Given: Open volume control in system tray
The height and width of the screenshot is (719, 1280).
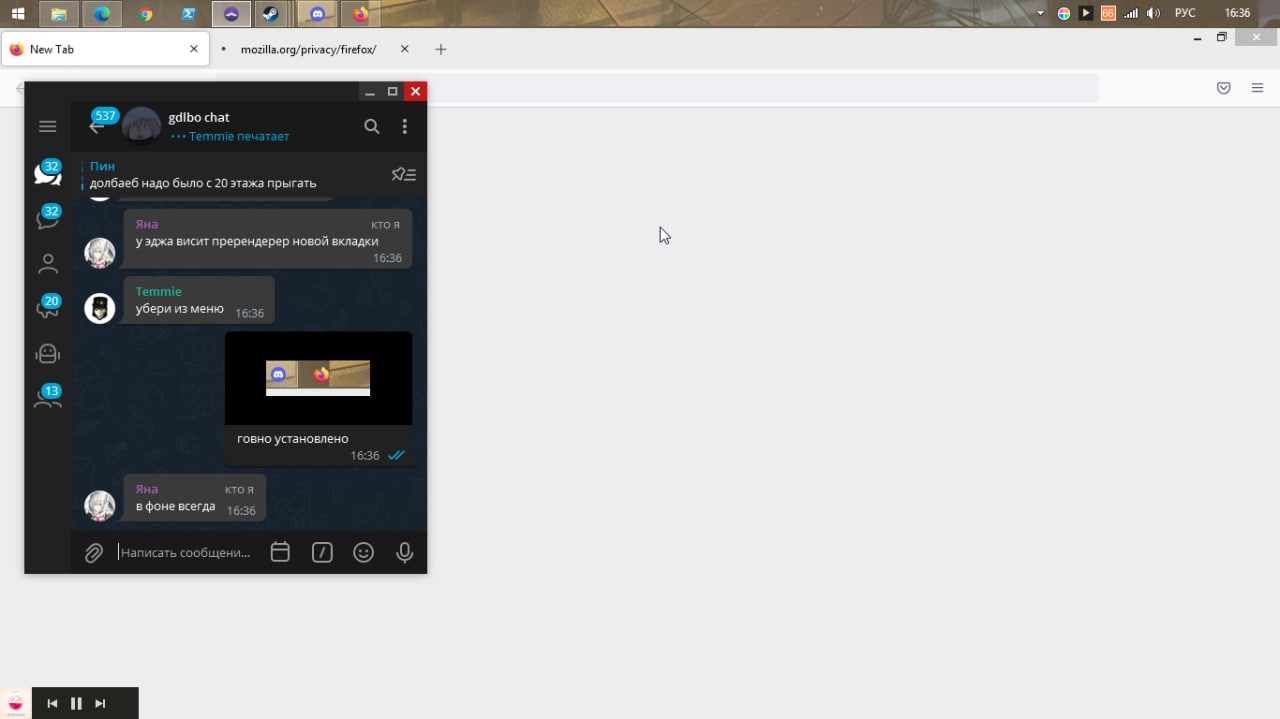Looking at the screenshot, I should [1153, 13].
